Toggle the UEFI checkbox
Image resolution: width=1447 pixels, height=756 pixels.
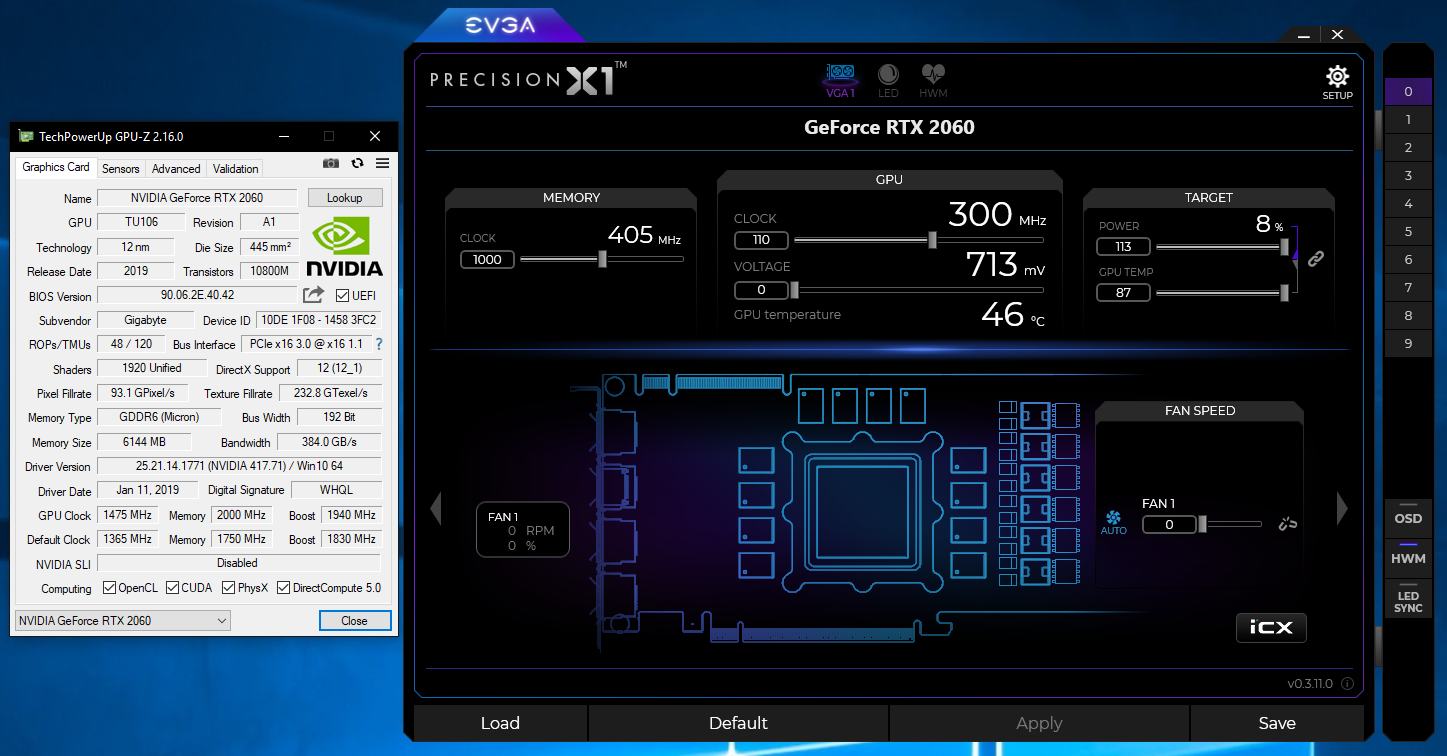[x=343, y=296]
